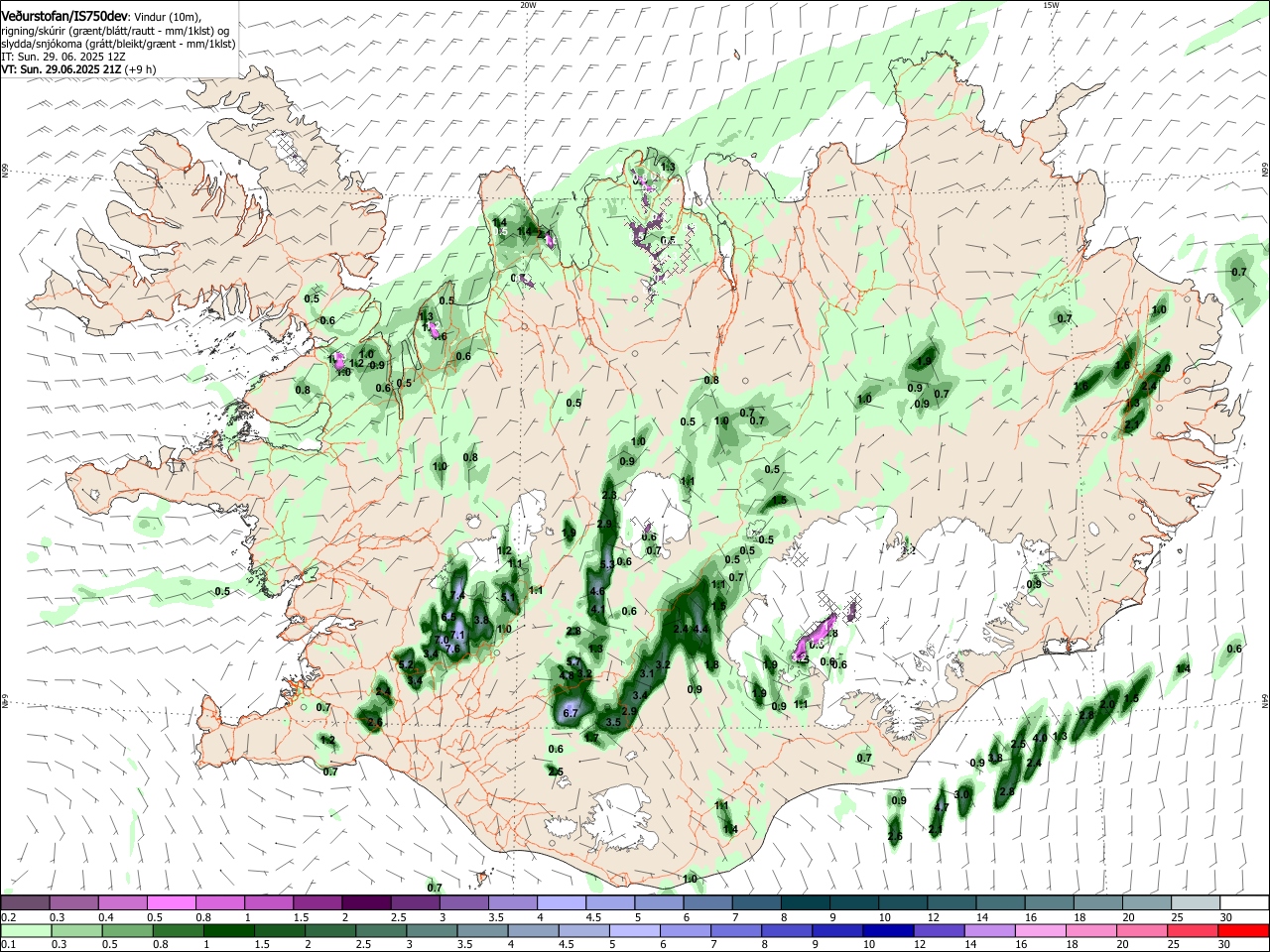Click the dark purple swatch between 2 and 2.5

click(366, 902)
